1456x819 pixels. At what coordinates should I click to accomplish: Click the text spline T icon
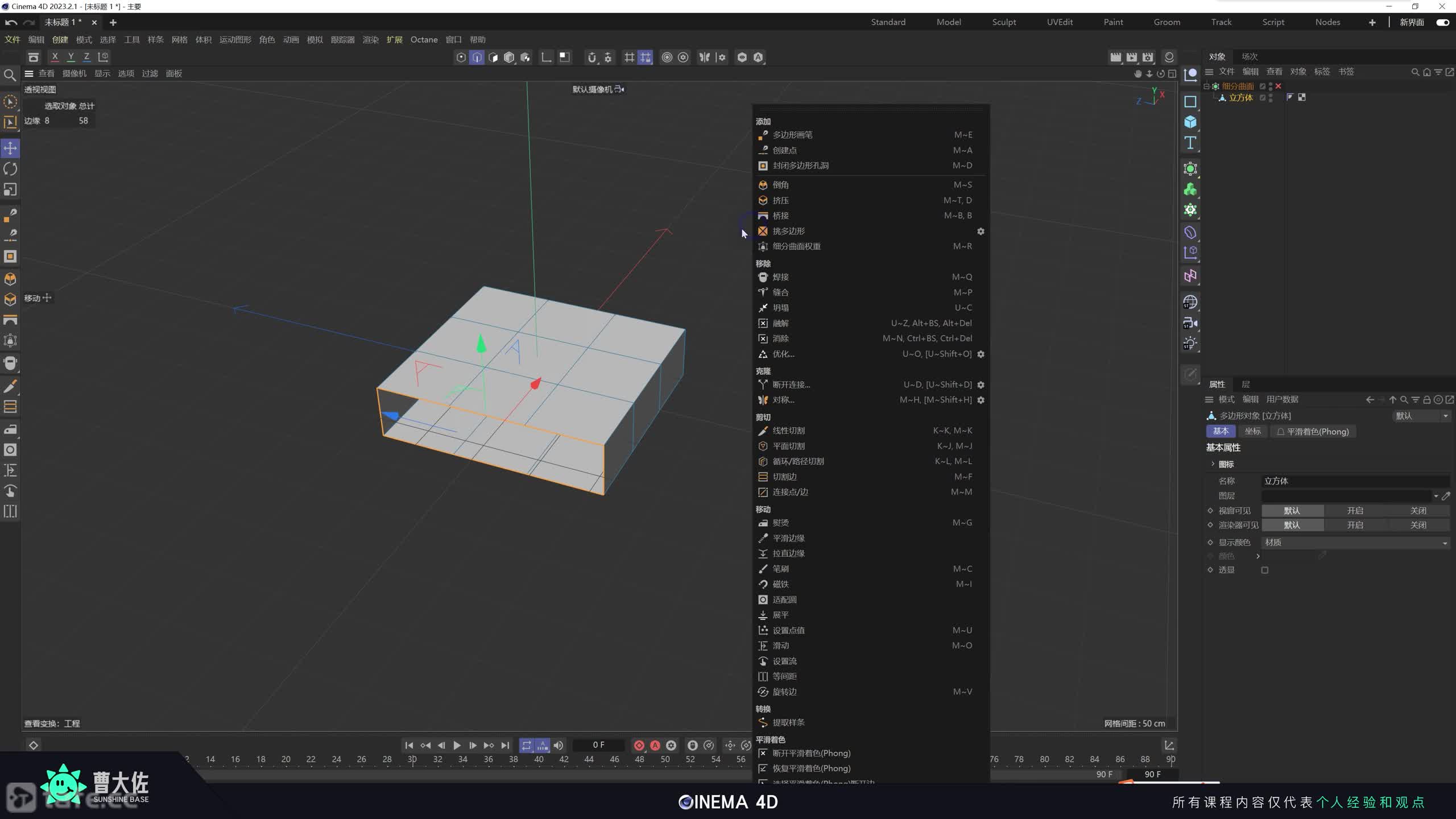tap(1190, 143)
